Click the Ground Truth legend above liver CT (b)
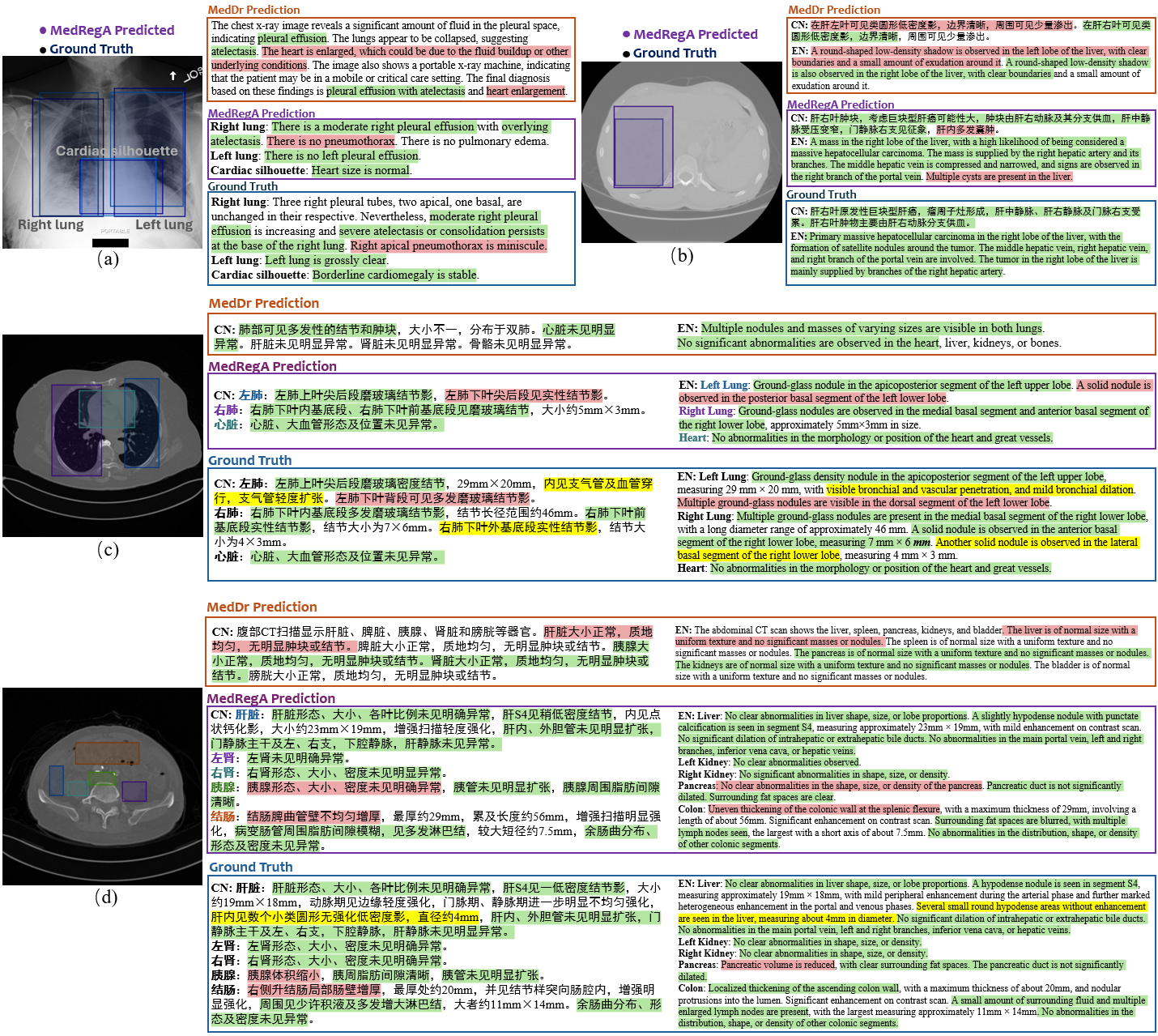The image size is (1158, 1036). click(x=670, y=53)
